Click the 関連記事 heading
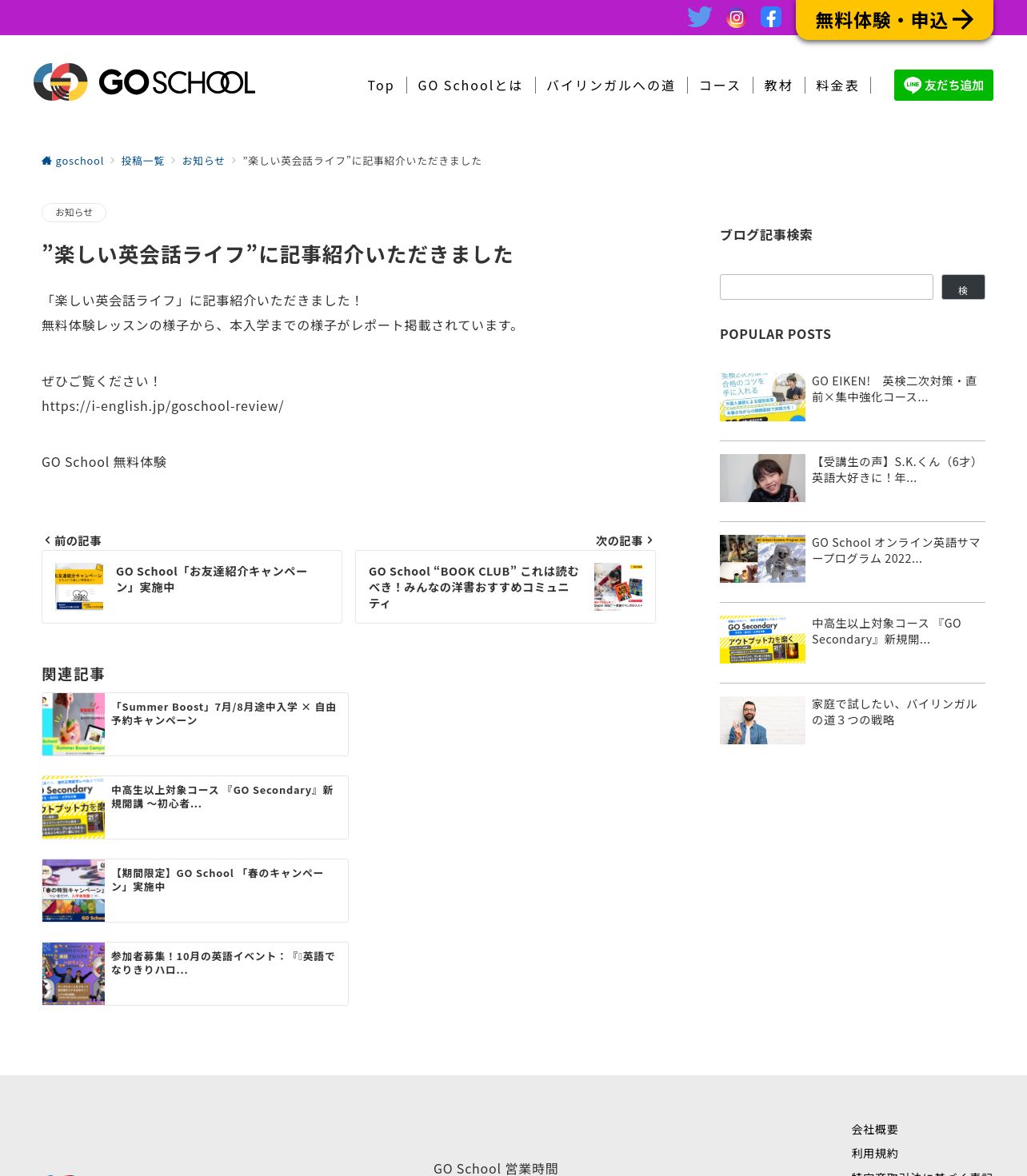 [x=73, y=675]
